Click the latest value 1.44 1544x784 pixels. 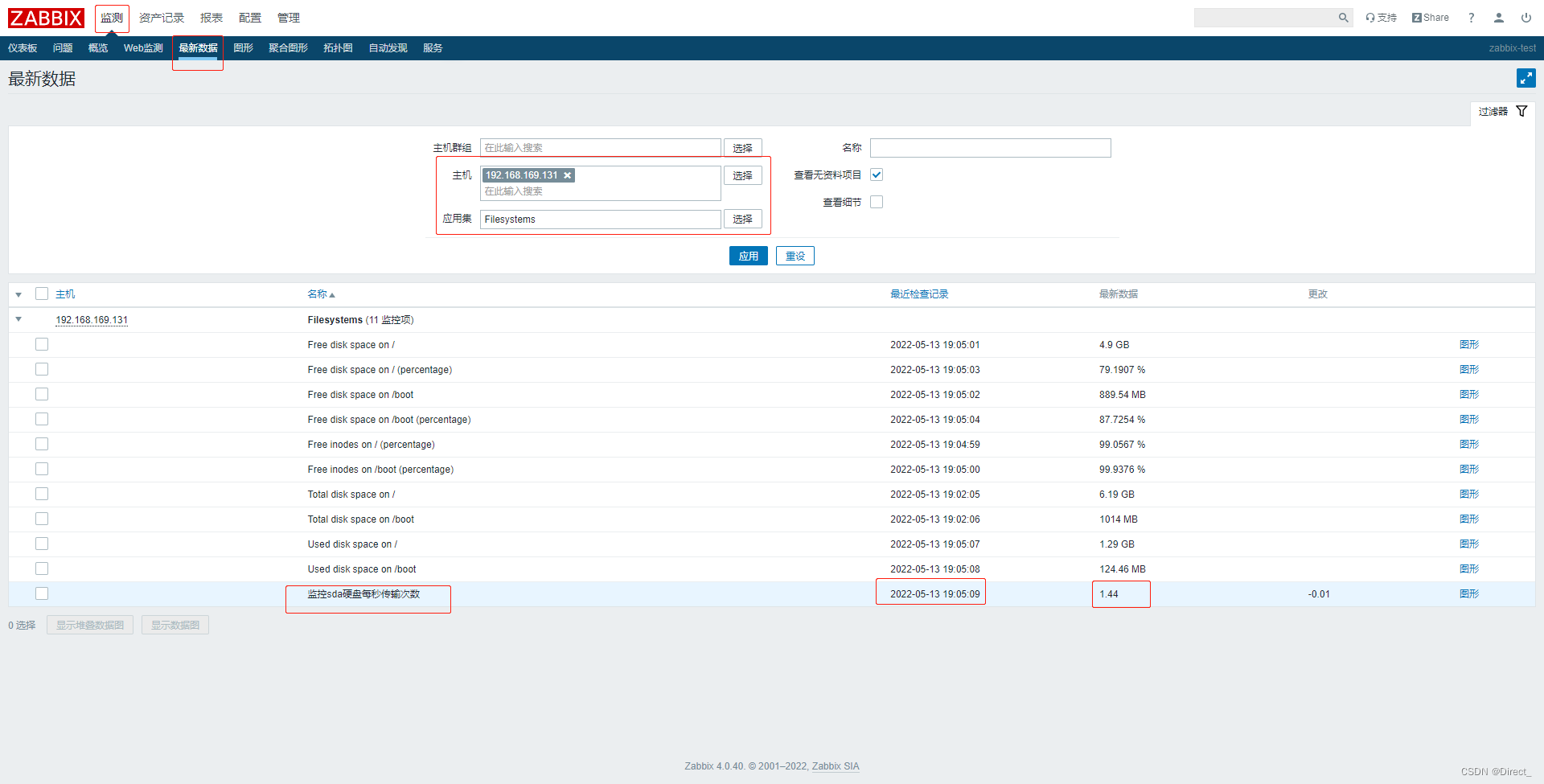[x=1109, y=594]
